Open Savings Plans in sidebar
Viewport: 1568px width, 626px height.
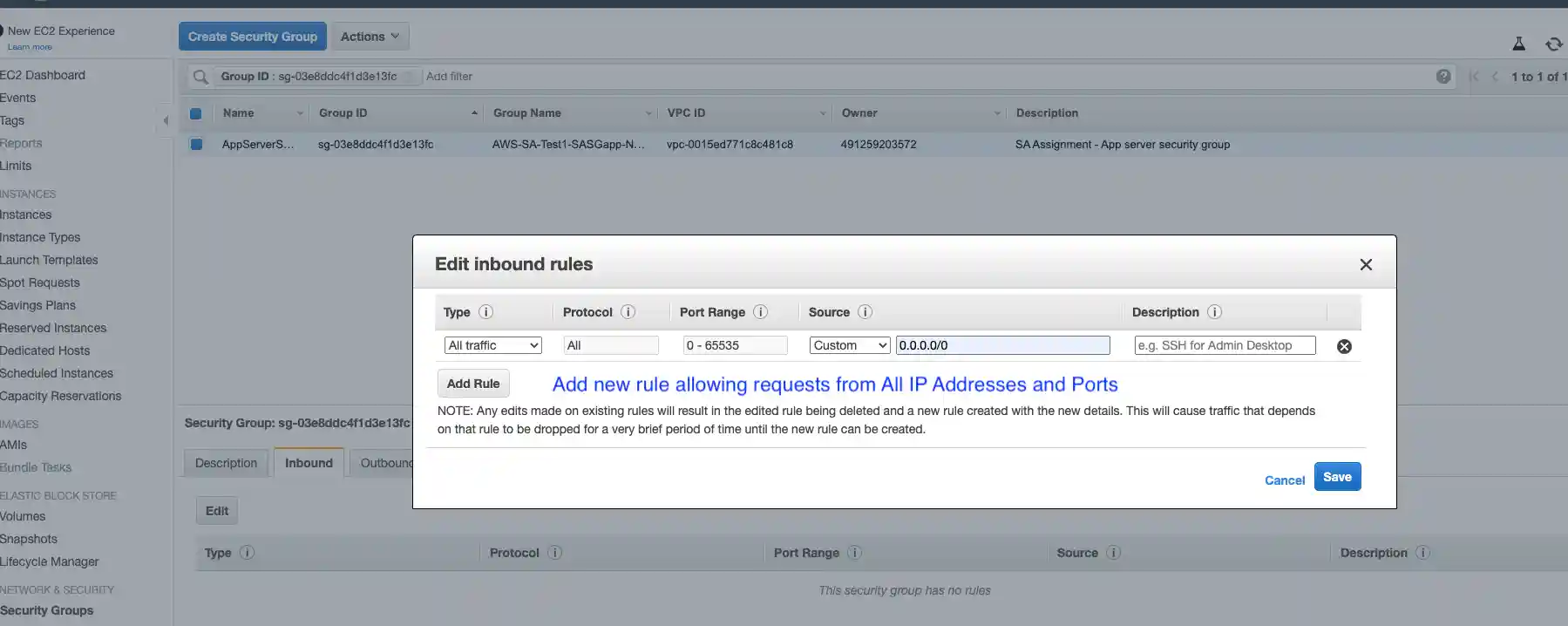click(37, 305)
